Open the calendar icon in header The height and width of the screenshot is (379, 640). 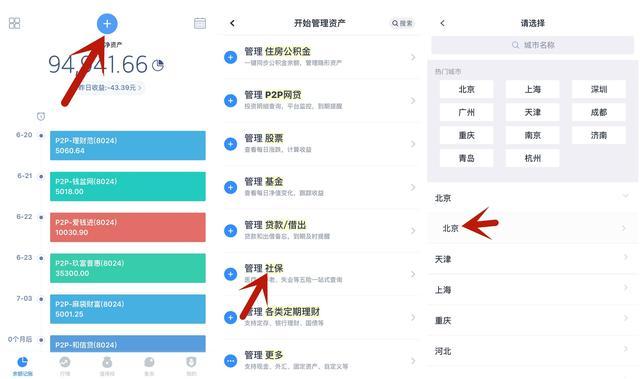(x=200, y=23)
